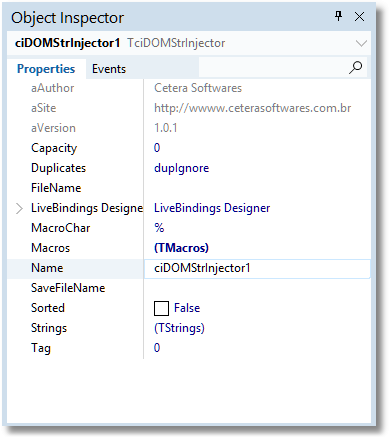Select the Duplicates property
The width and height of the screenshot is (390, 440).
[58, 168]
